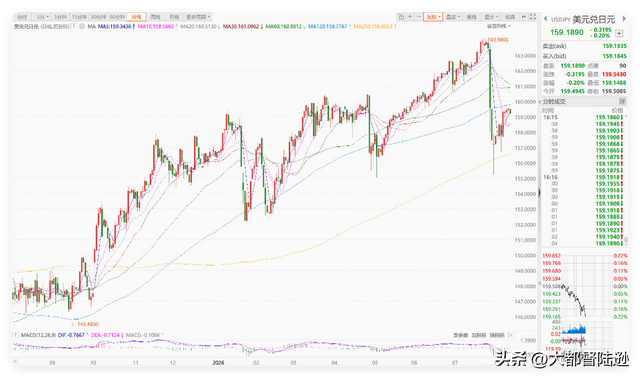Click 换指标 to switch indicator
This screenshot has height=378, width=640.
[x=497, y=335]
